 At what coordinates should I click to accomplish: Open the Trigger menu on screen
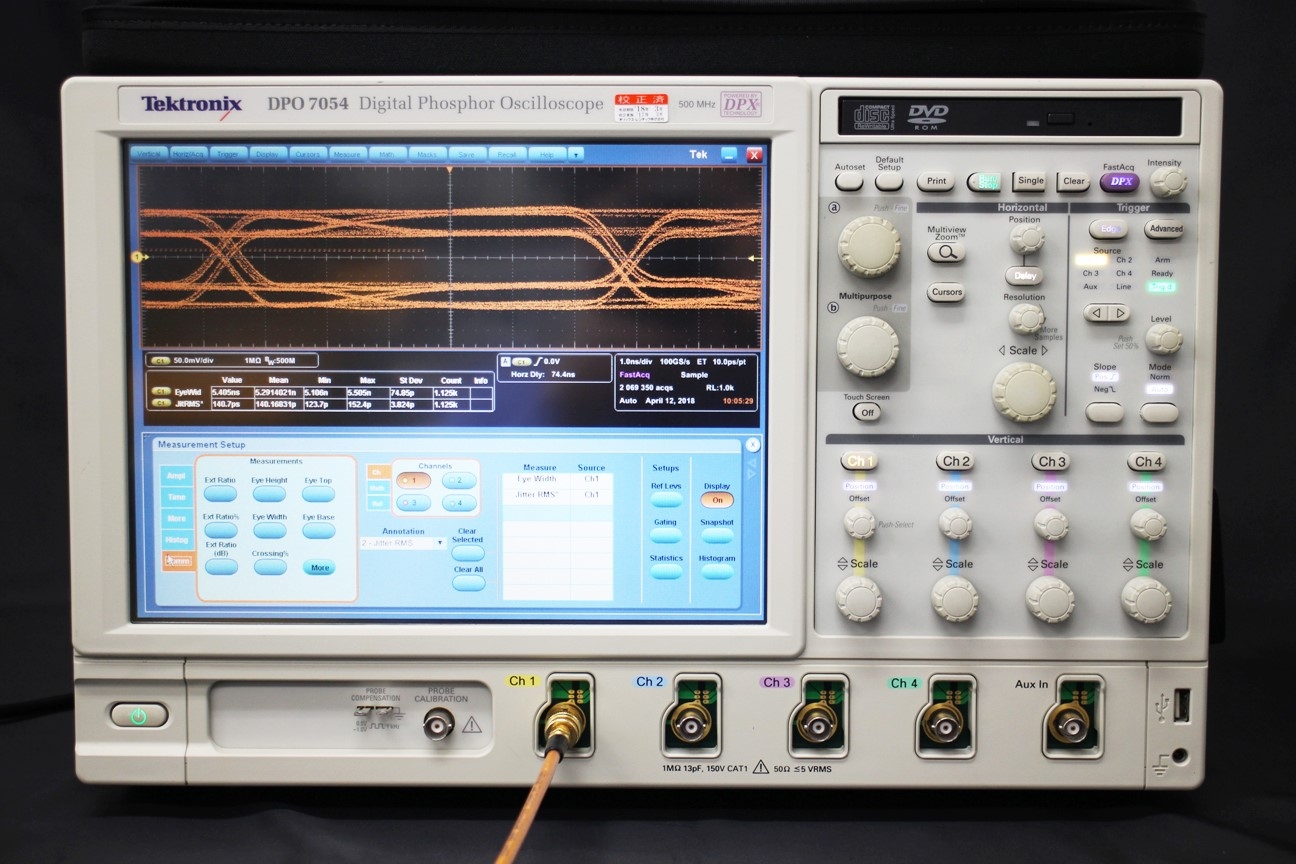click(x=228, y=154)
